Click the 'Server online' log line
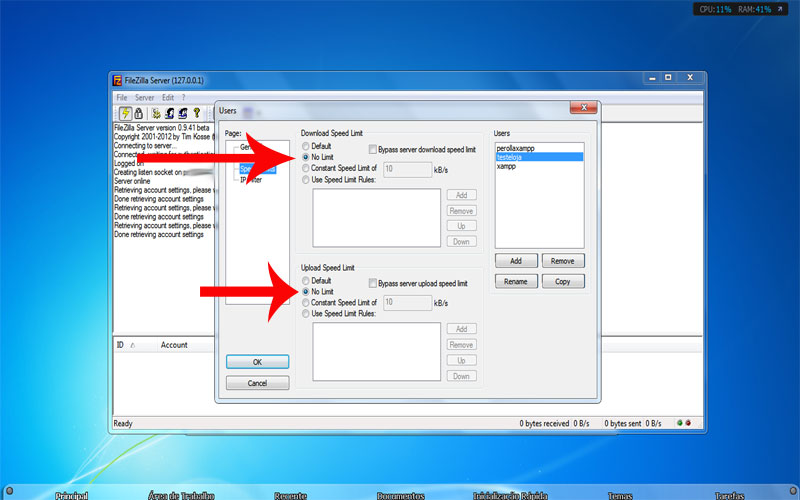 coord(132,181)
